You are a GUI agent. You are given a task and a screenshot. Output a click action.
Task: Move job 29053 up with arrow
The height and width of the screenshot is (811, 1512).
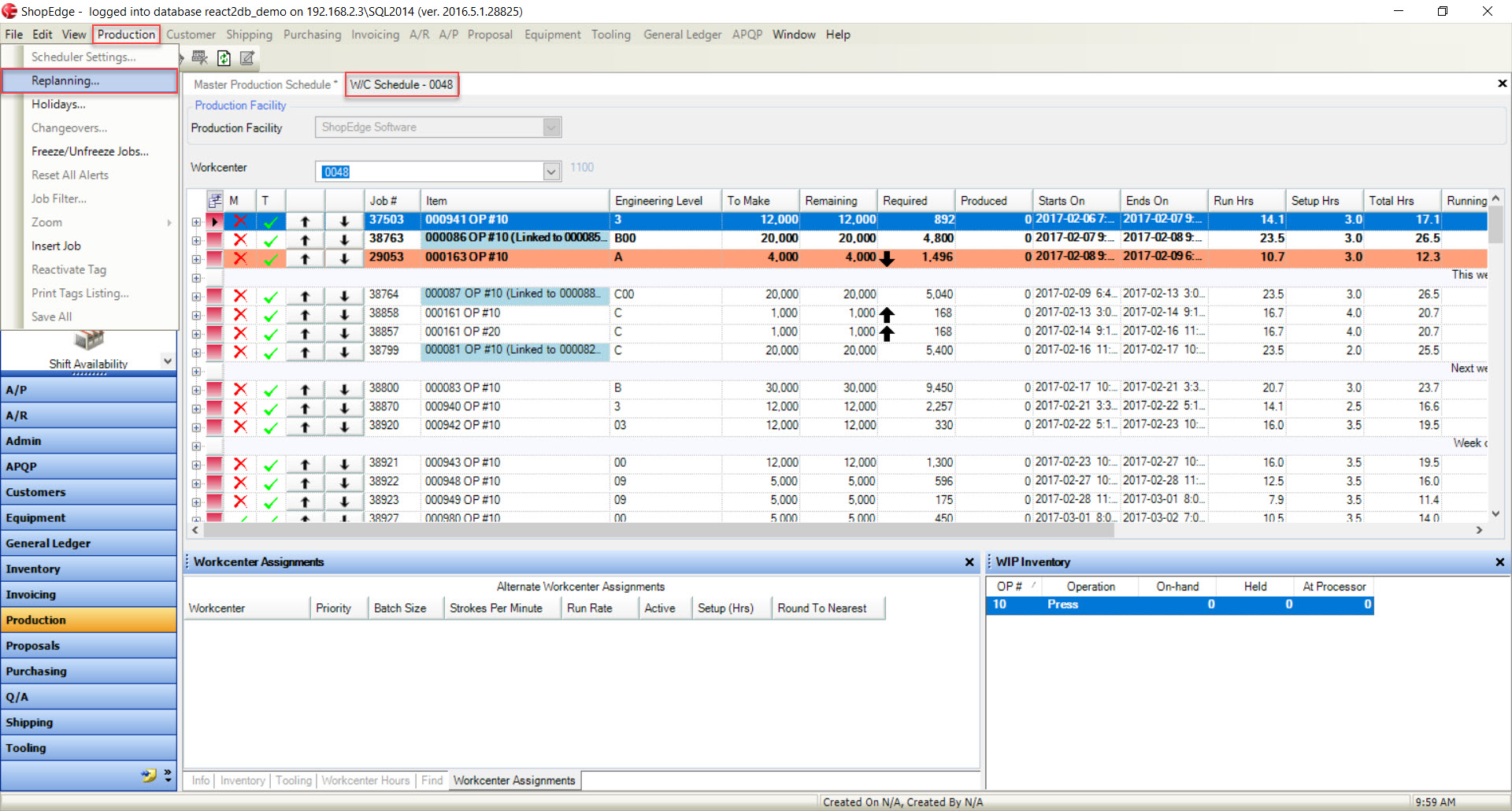(306, 258)
